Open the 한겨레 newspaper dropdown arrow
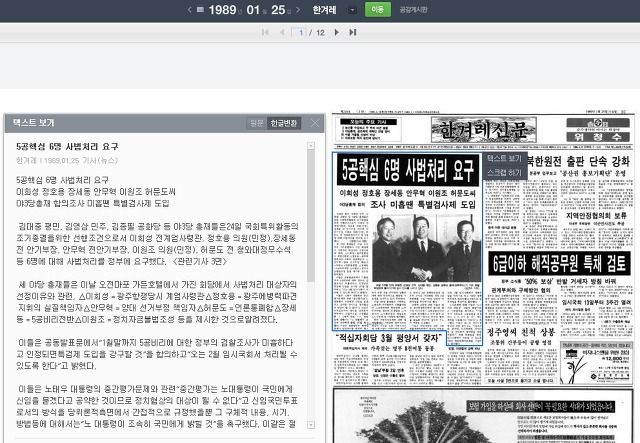Viewport: 640px width, 443px height. (352, 10)
